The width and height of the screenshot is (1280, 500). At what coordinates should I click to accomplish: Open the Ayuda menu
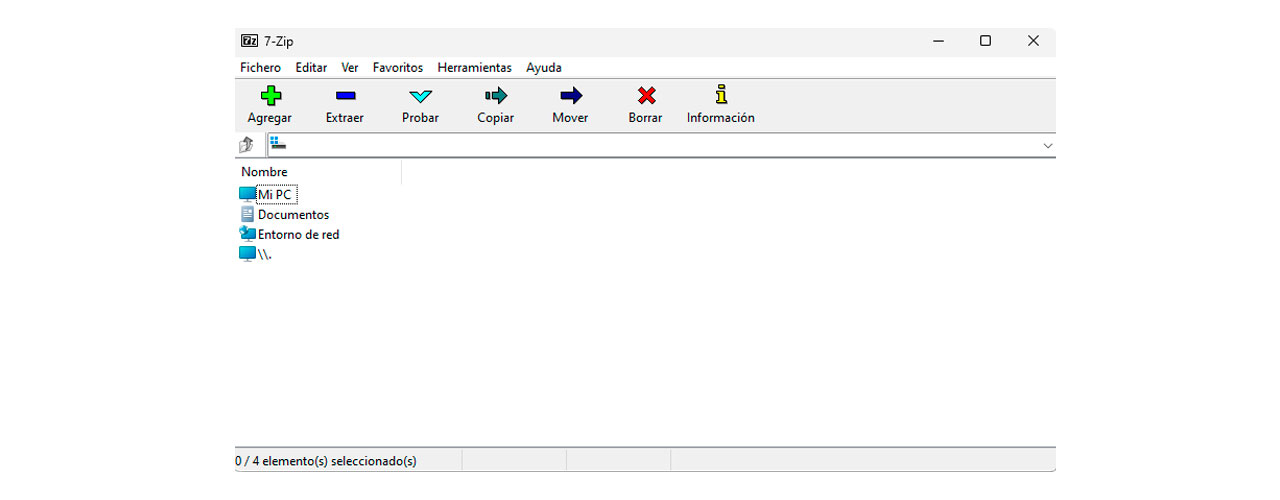pos(544,68)
